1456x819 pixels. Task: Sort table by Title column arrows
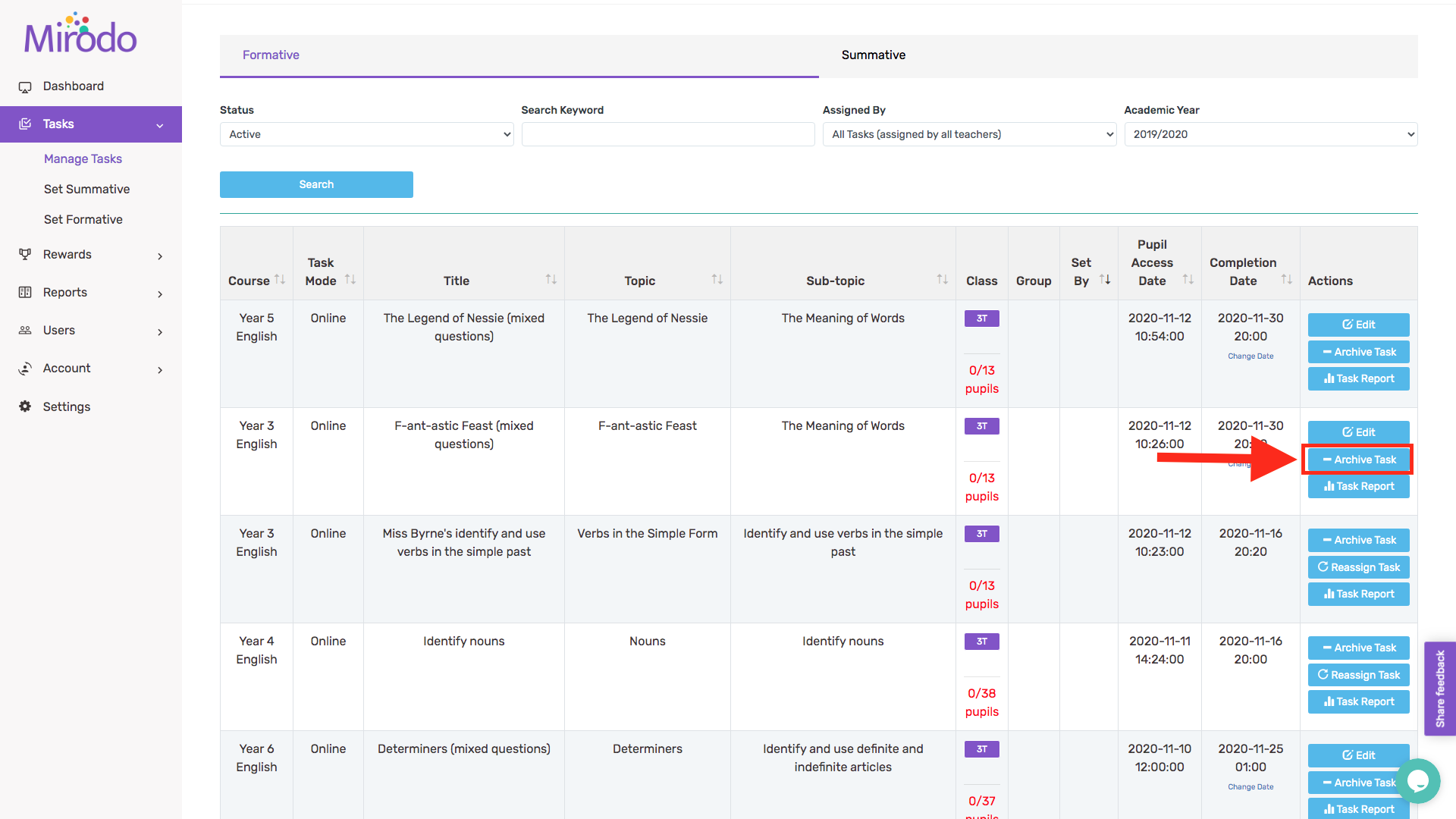[551, 280]
